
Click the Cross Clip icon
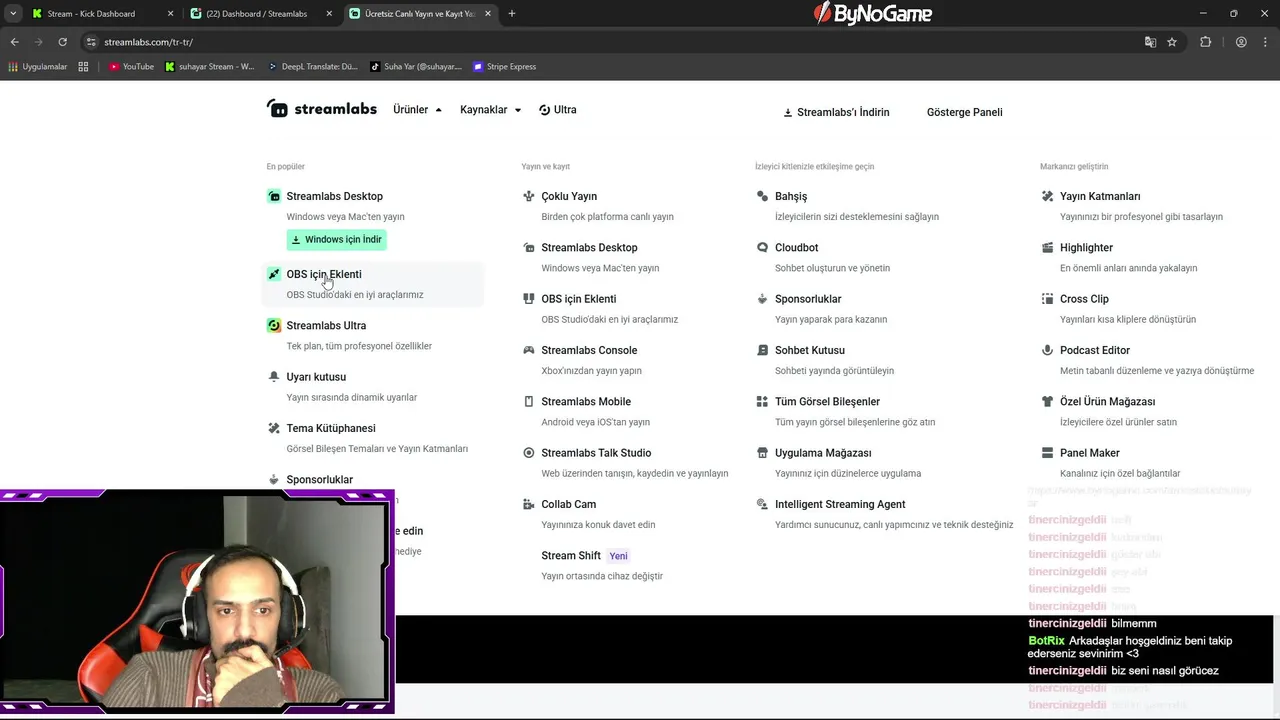(1047, 299)
